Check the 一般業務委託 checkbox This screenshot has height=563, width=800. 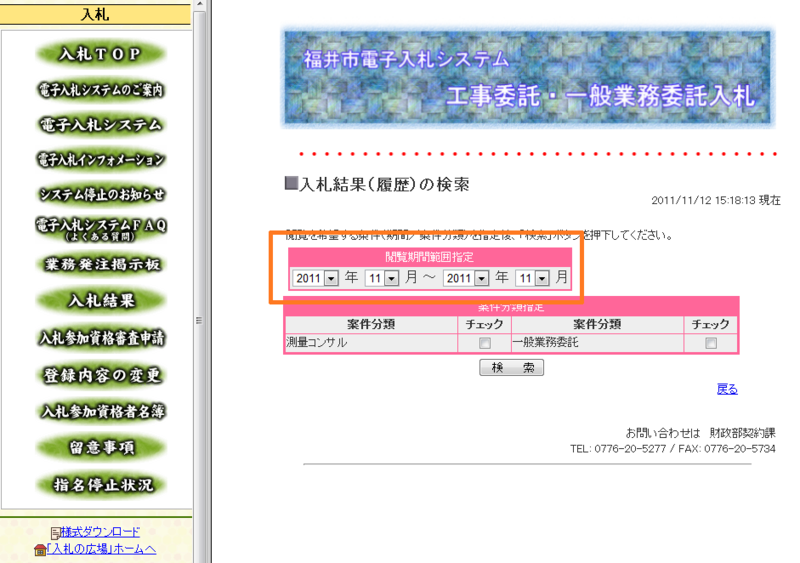pyautogui.click(x=711, y=343)
